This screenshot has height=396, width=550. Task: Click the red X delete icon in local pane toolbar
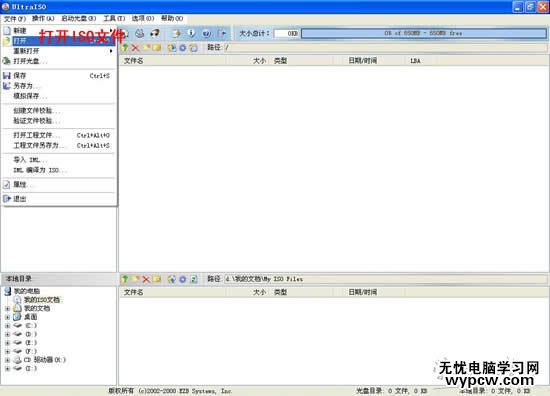[x=146, y=279]
